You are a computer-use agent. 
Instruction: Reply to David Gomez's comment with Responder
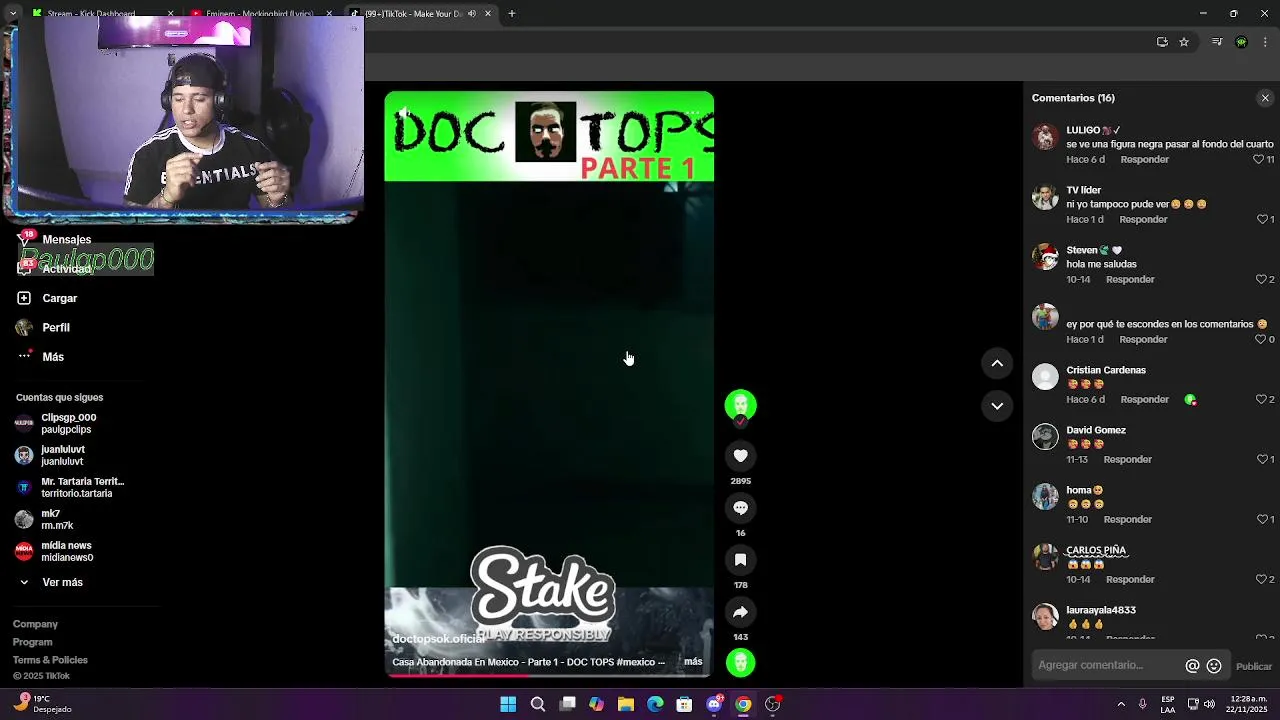coord(1128,459)
